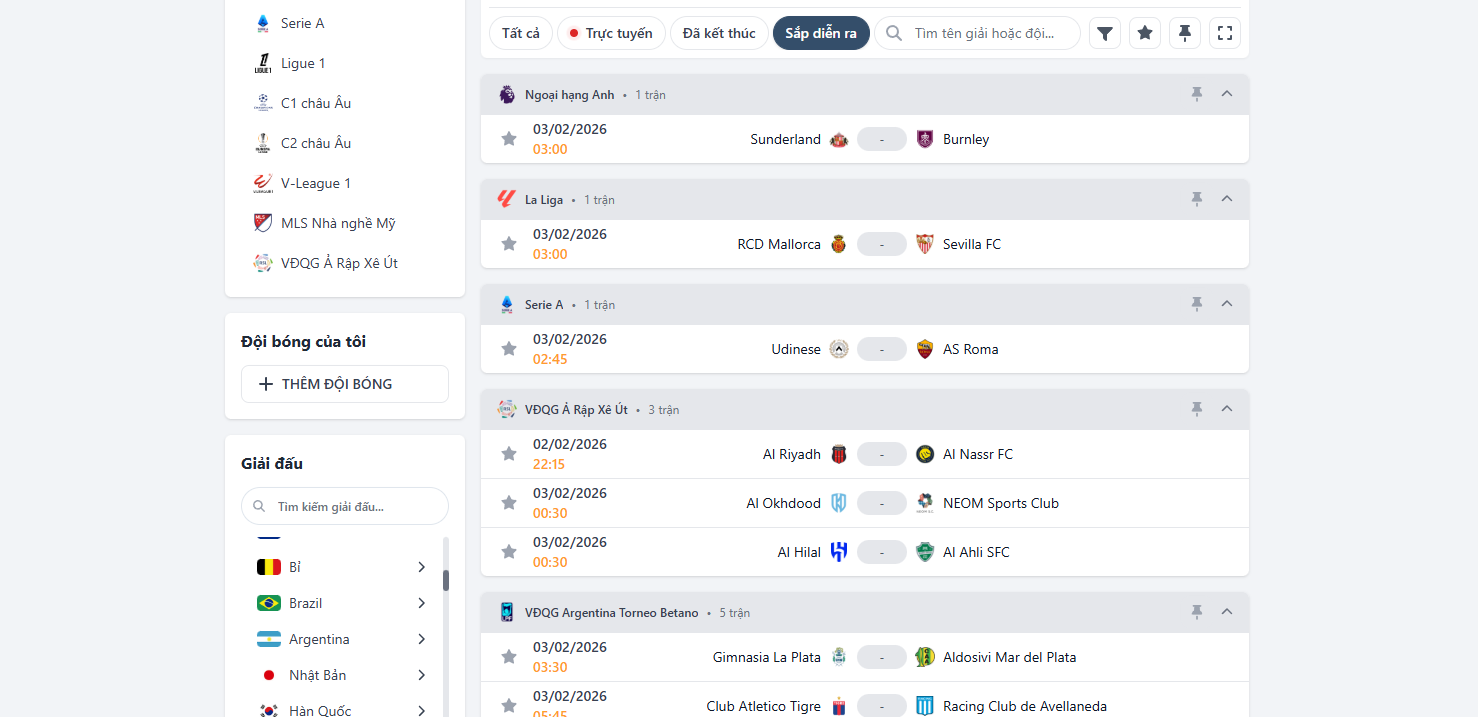Viewport: 1478px width, 717px height.
Task: Expand the Brazil country list
Action: tap(421, 603)
